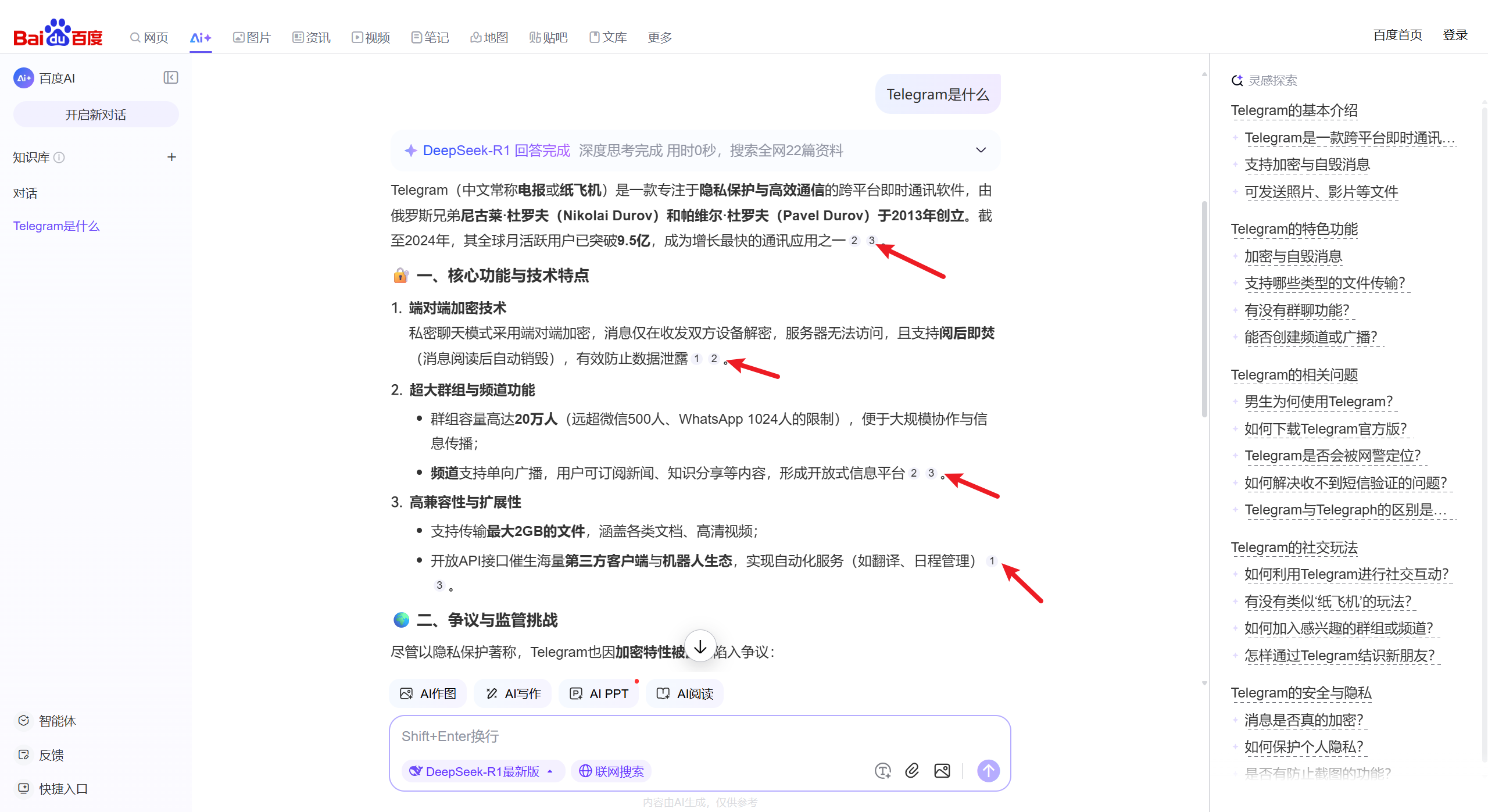Open the 更多 menu in top navigation
This screenshot has height=812, width=1488.
point(660,37)
